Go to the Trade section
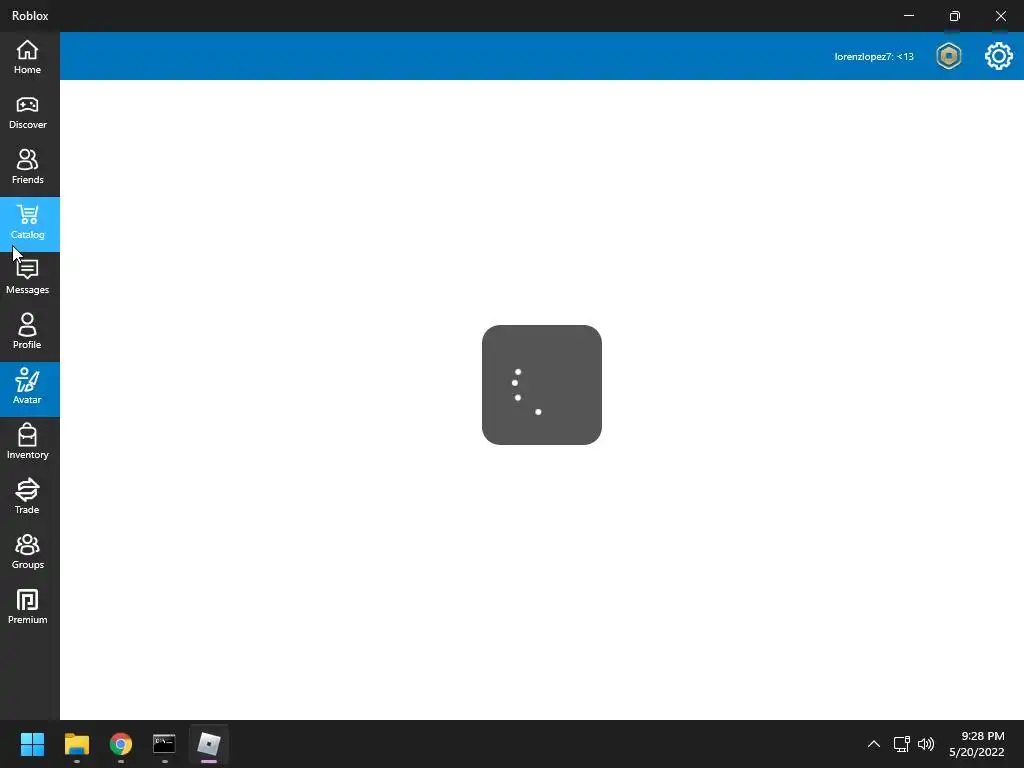 pyautogui.click(x=27, y=498)
